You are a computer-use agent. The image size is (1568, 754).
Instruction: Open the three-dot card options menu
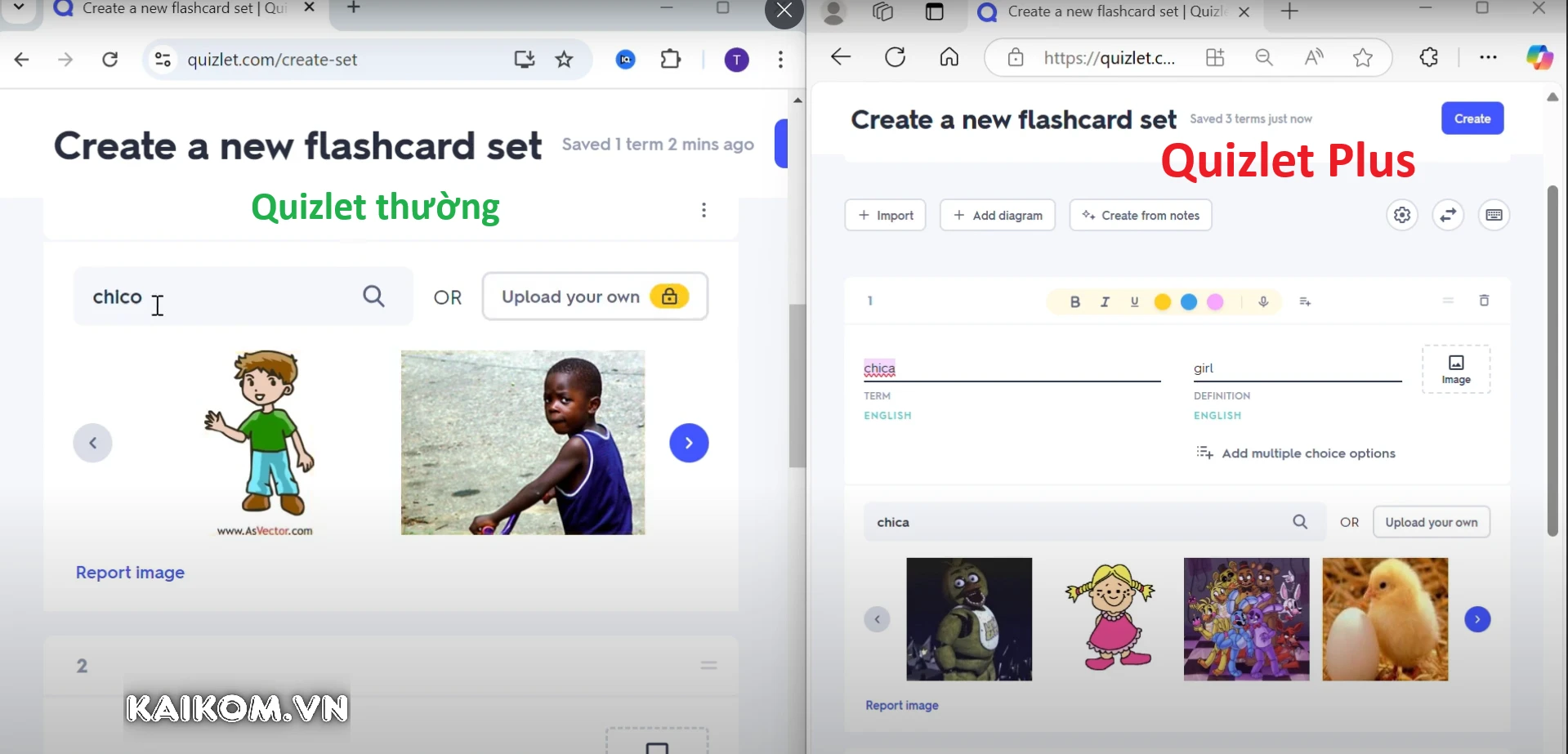704,210
